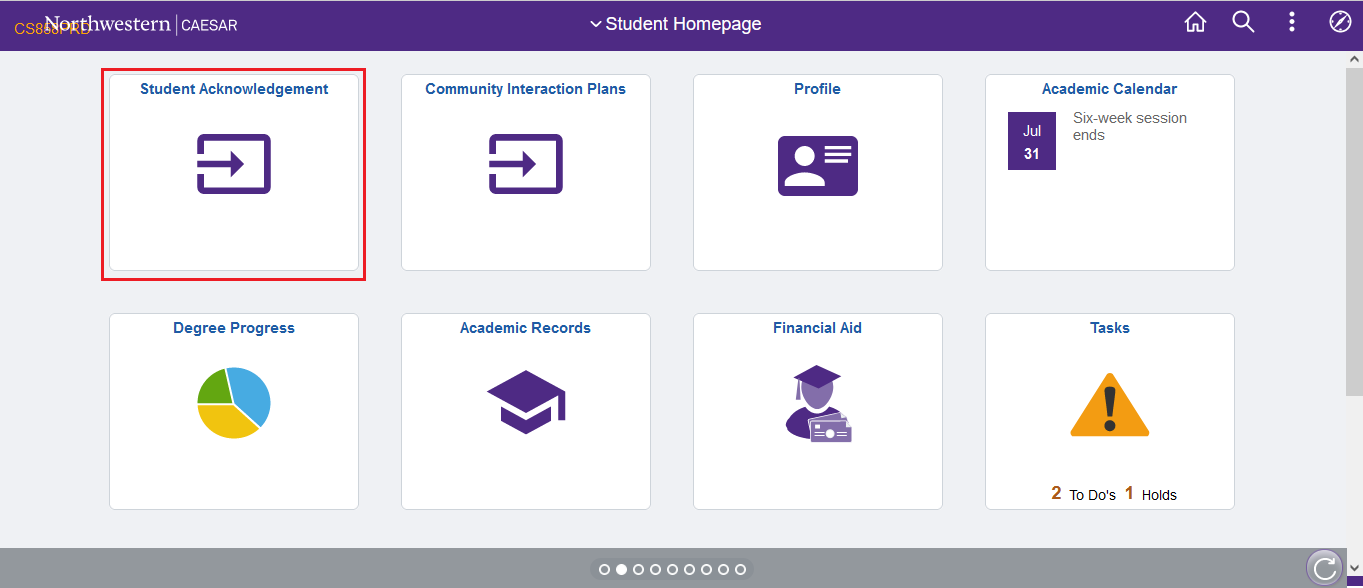Click the Degree Progress pie chart
1363x588 pixels.
point(234,403)
